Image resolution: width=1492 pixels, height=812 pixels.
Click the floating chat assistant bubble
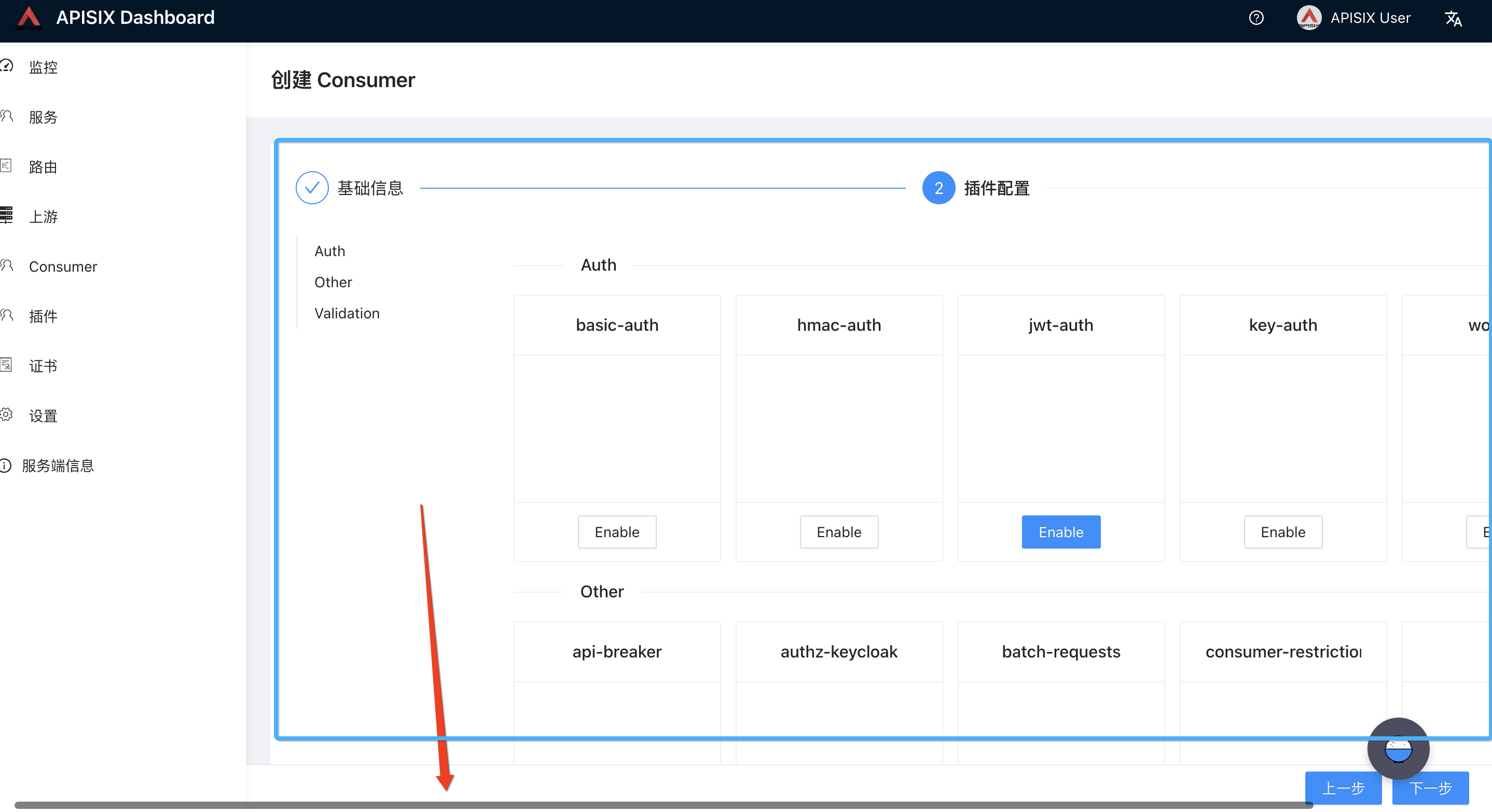coord(1398,749)
